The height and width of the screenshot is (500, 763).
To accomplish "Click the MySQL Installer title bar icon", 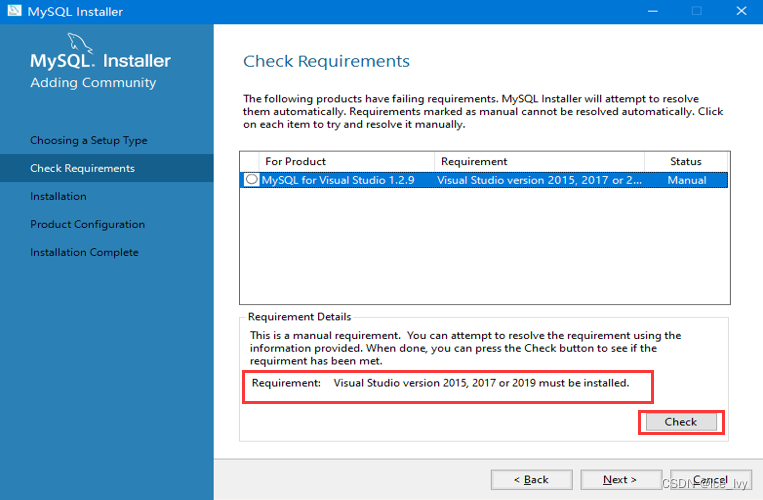I will (14, 11).
